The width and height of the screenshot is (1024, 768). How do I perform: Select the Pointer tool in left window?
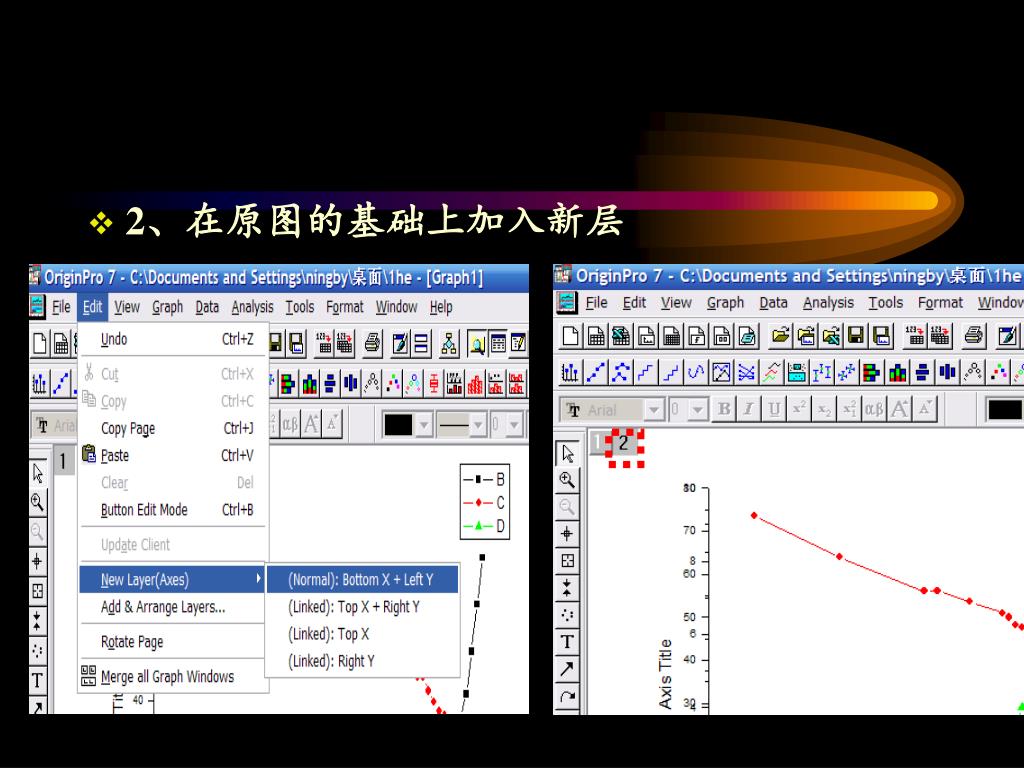(x=38, y=474)
